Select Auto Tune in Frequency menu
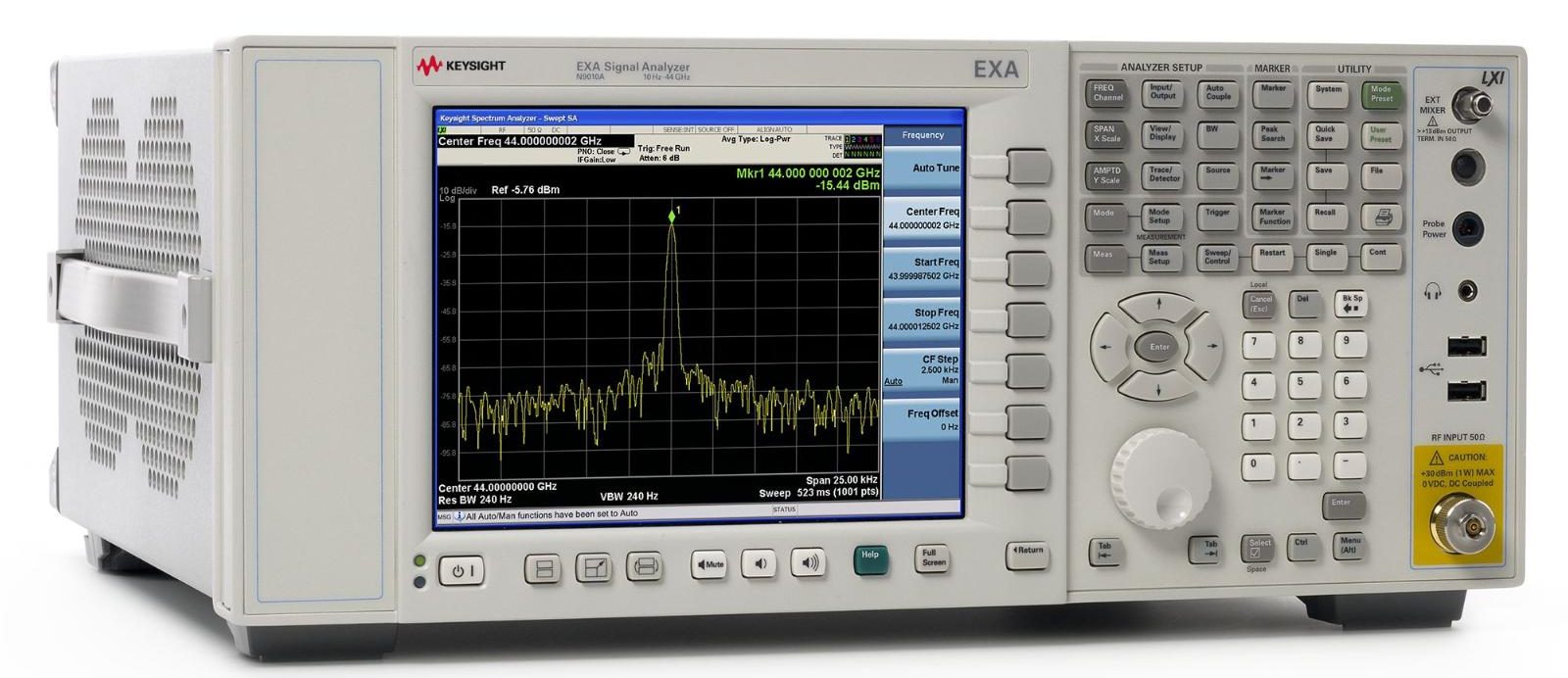1568x678 pixels. coord(922,168)
